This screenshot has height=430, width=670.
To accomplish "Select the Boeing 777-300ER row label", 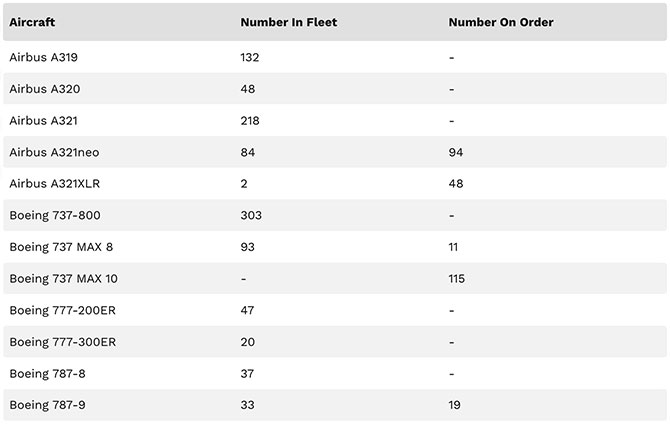I will point(62,342).
